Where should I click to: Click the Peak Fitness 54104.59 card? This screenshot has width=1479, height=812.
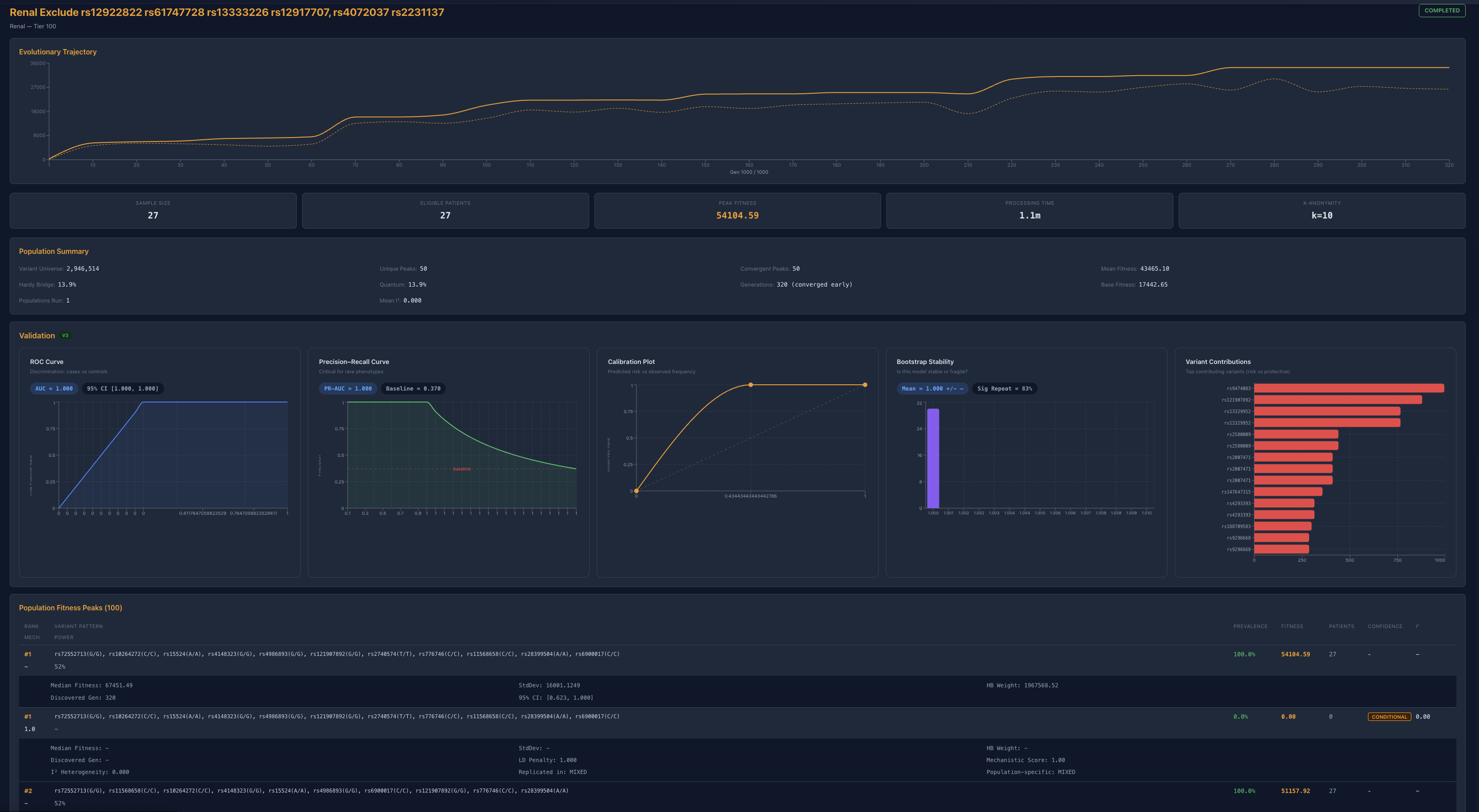tap(737, 211)
